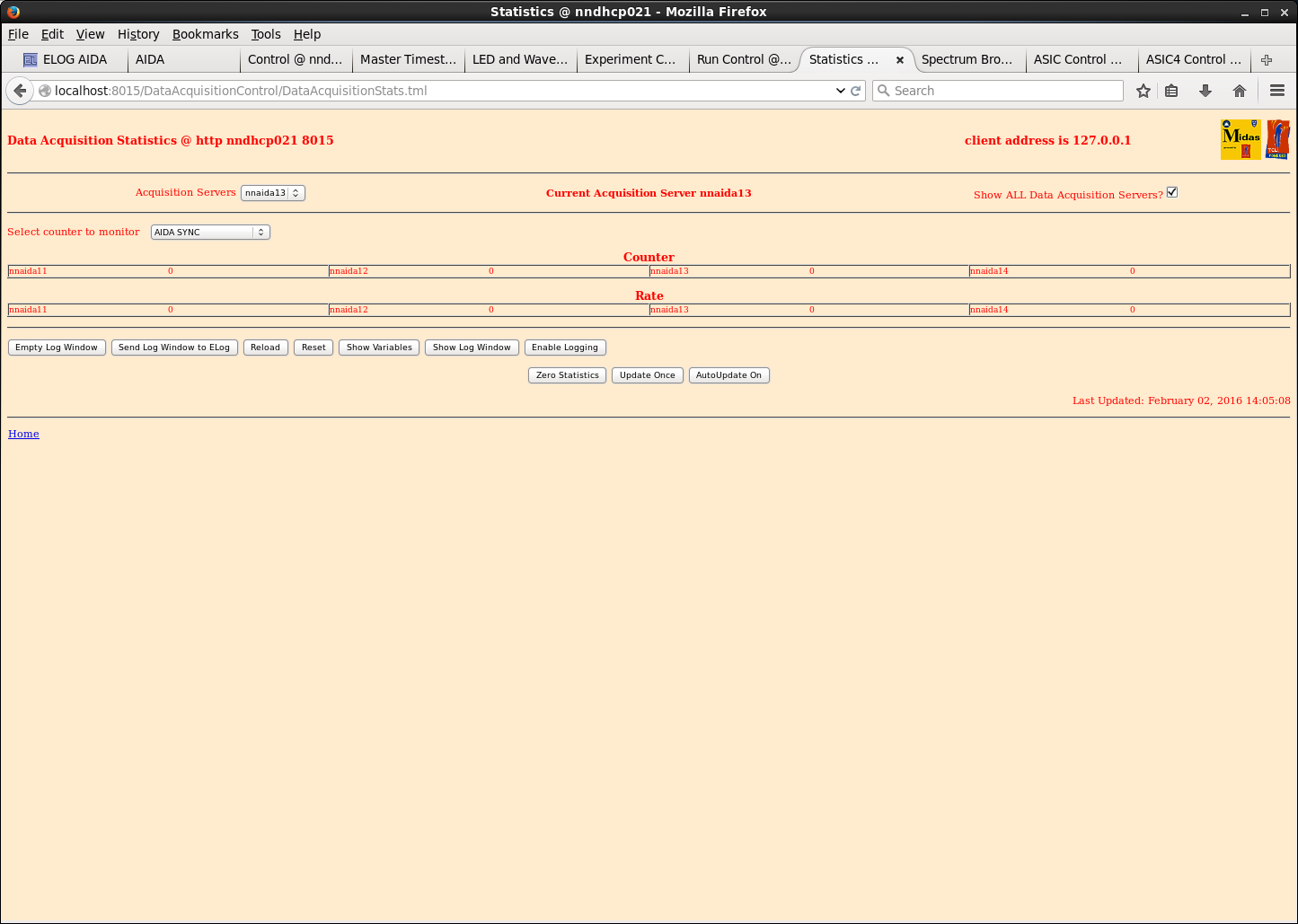Click the Firefox back arrow button

click(20, 91)
